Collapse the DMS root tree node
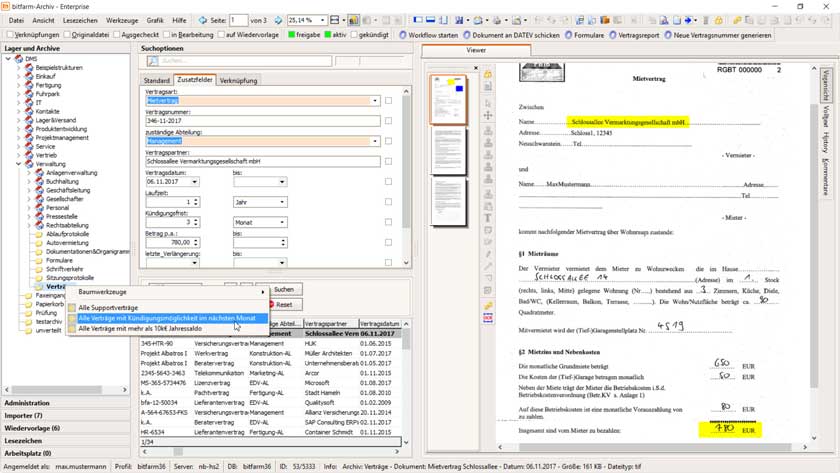Image resolution: width=840 pixels, height=473 pixels. tap(9, 58)
